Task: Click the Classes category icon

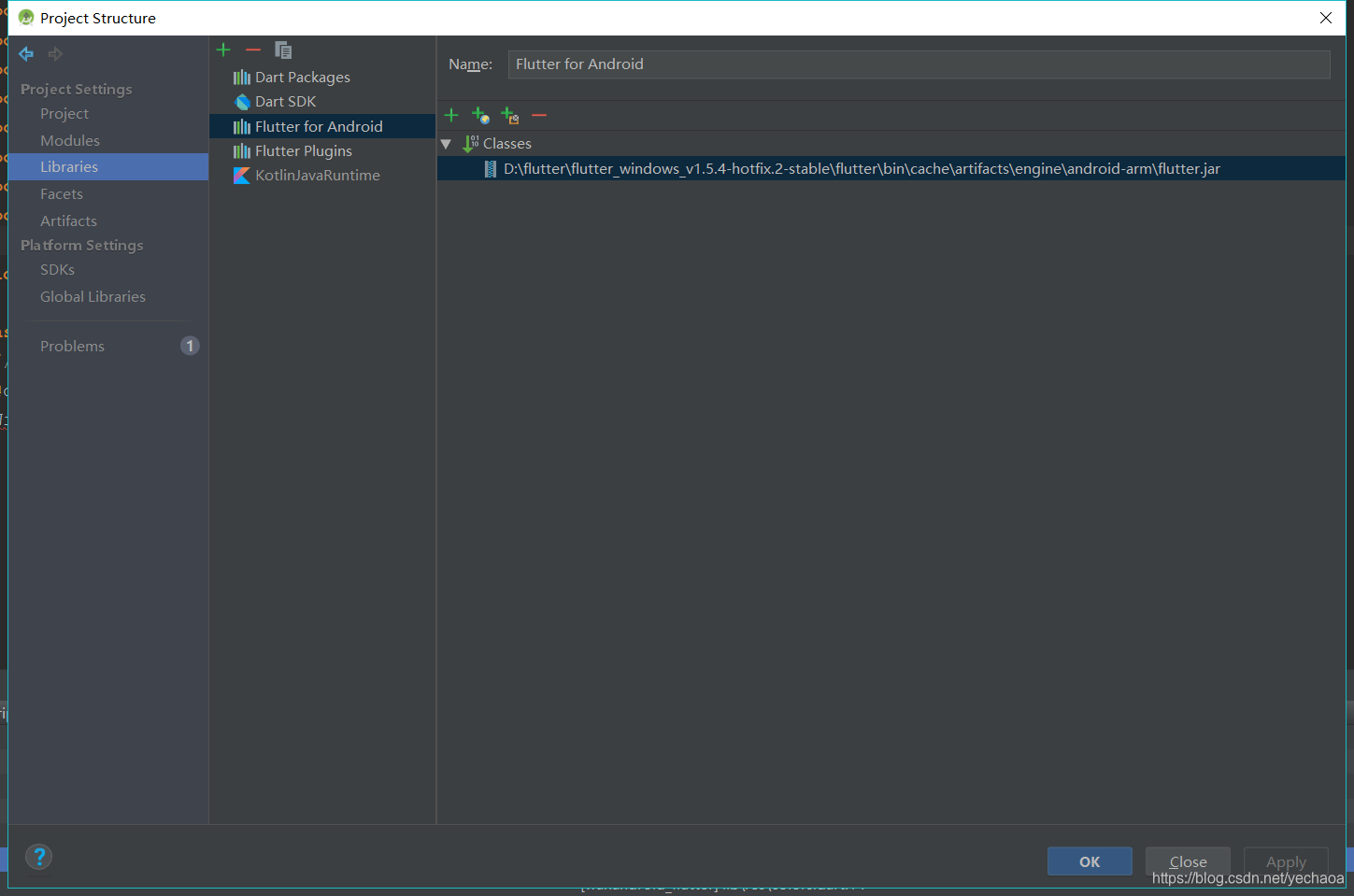Action: pyautogui.click(x=471, y=144)
